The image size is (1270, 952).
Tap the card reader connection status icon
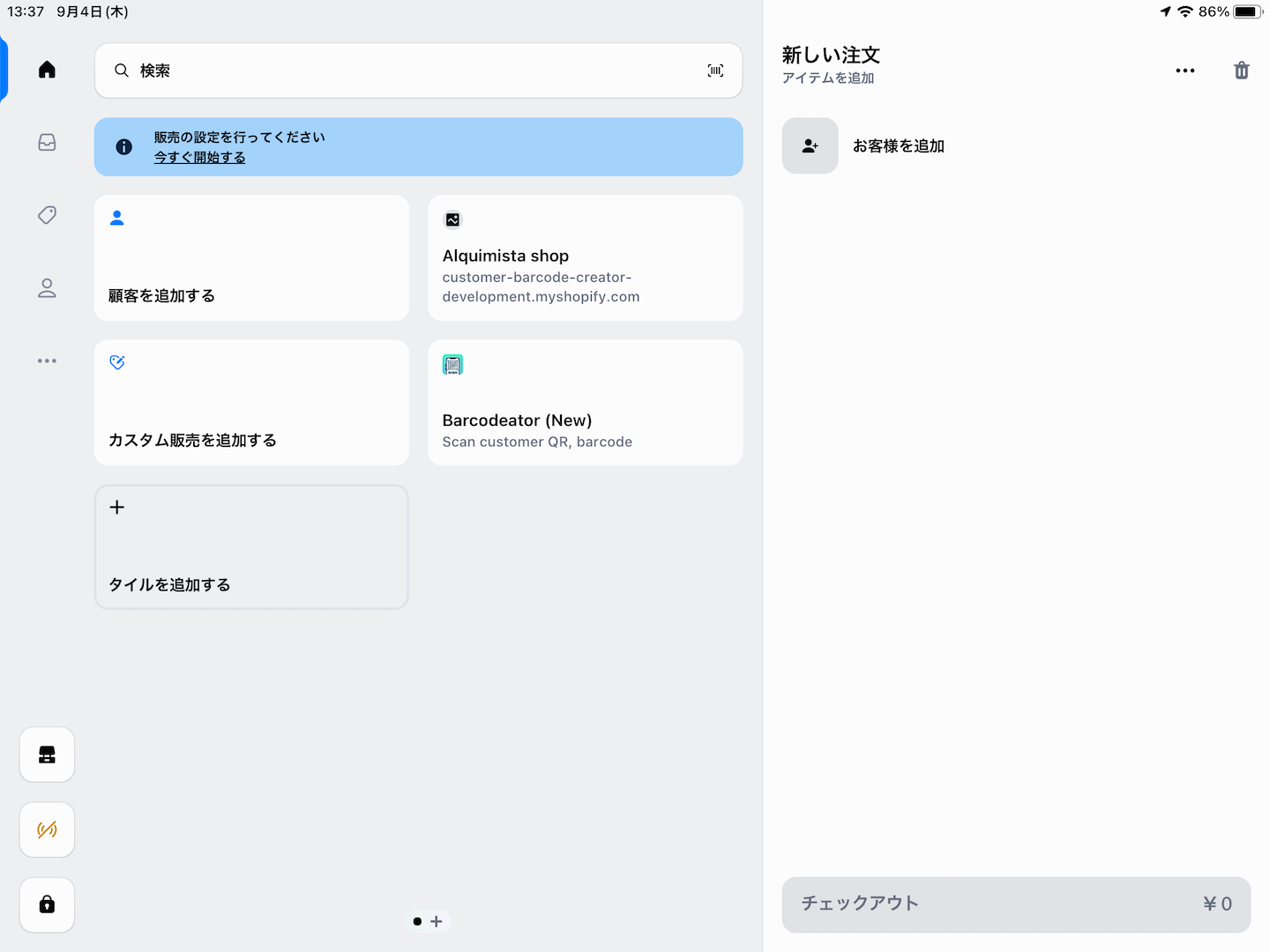pos(48,829)
